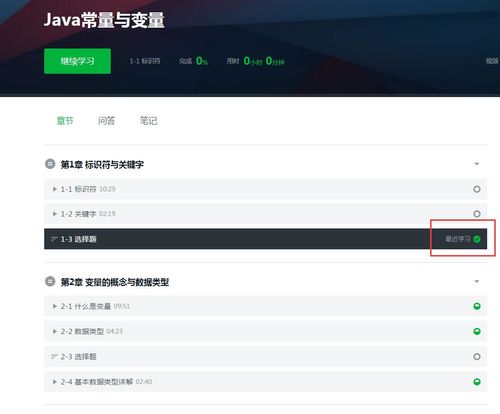Image resolution: width=500 pixels, height=414 pixels.
Task: Open lesson 2-4 基本数据类型详解
Action: [x=266, y=382]
